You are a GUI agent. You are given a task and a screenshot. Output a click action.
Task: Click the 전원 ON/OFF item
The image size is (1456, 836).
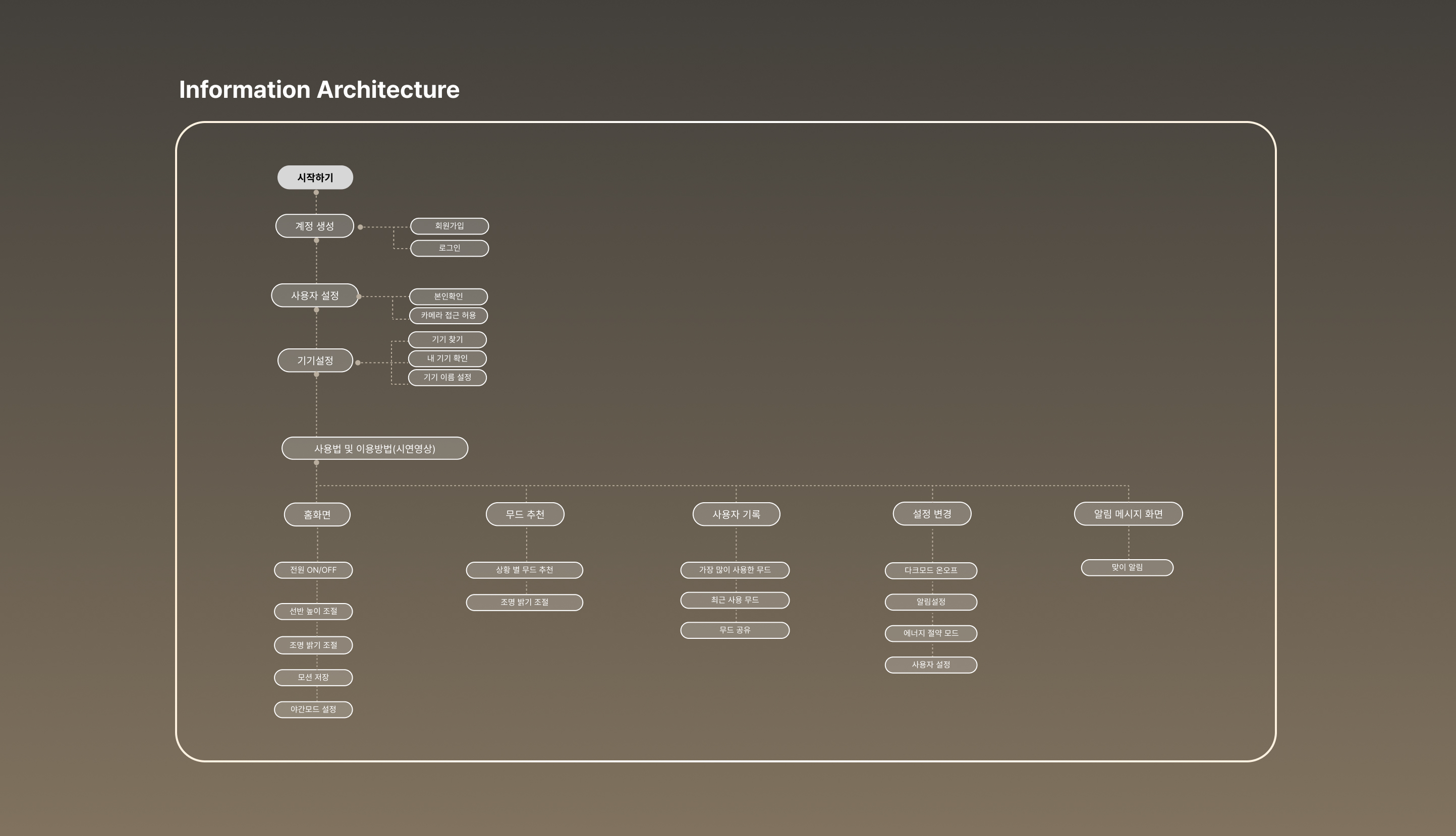click(x=313, y=570)
